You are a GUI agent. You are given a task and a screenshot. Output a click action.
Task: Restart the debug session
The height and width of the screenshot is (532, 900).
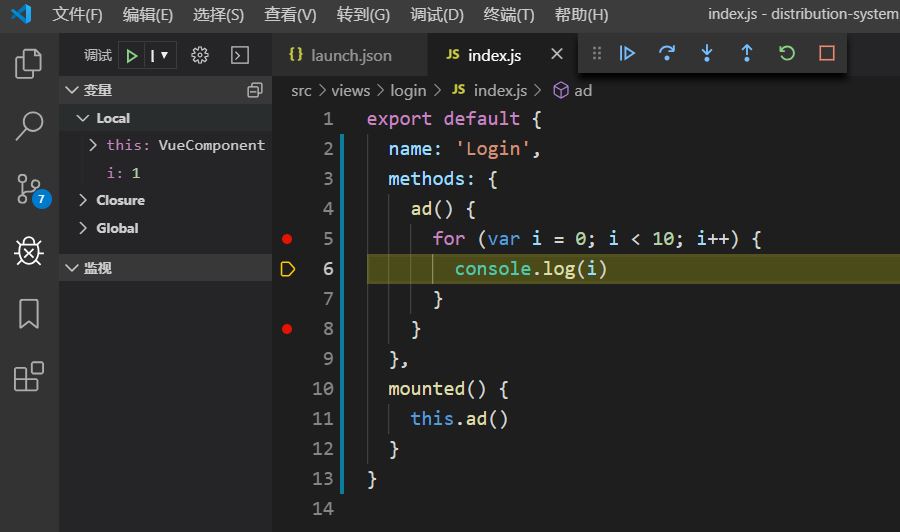point(787,53)
